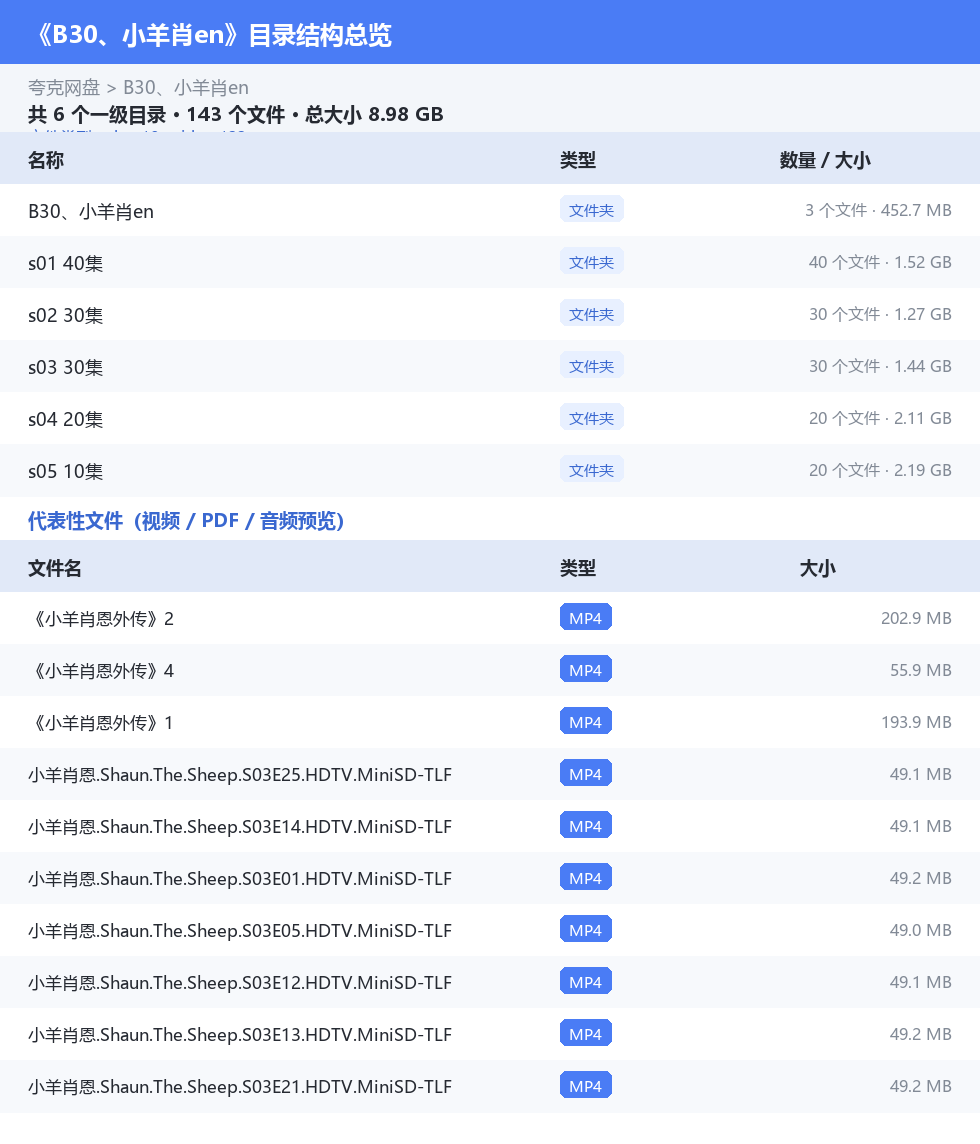Click the 202.9 MB size value
The image size is (980, 1144).
point(916,618)
